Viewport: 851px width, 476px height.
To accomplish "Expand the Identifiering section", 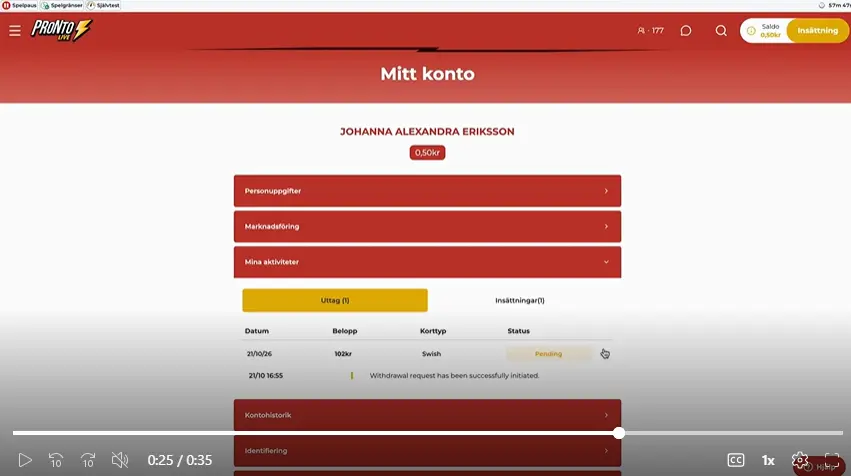I will tap(427, 450).
